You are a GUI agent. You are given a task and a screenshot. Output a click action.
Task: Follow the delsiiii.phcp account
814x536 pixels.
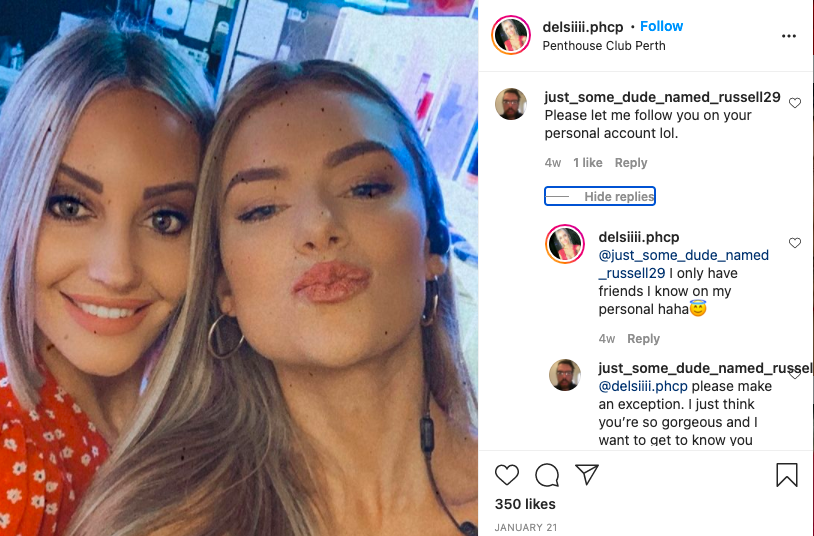(661, 26)
